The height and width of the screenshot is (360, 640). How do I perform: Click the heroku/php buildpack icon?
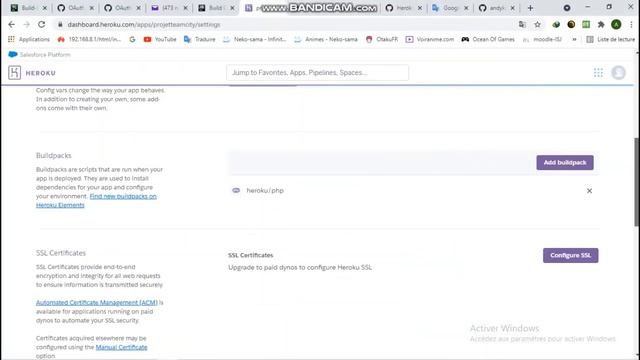236,191
